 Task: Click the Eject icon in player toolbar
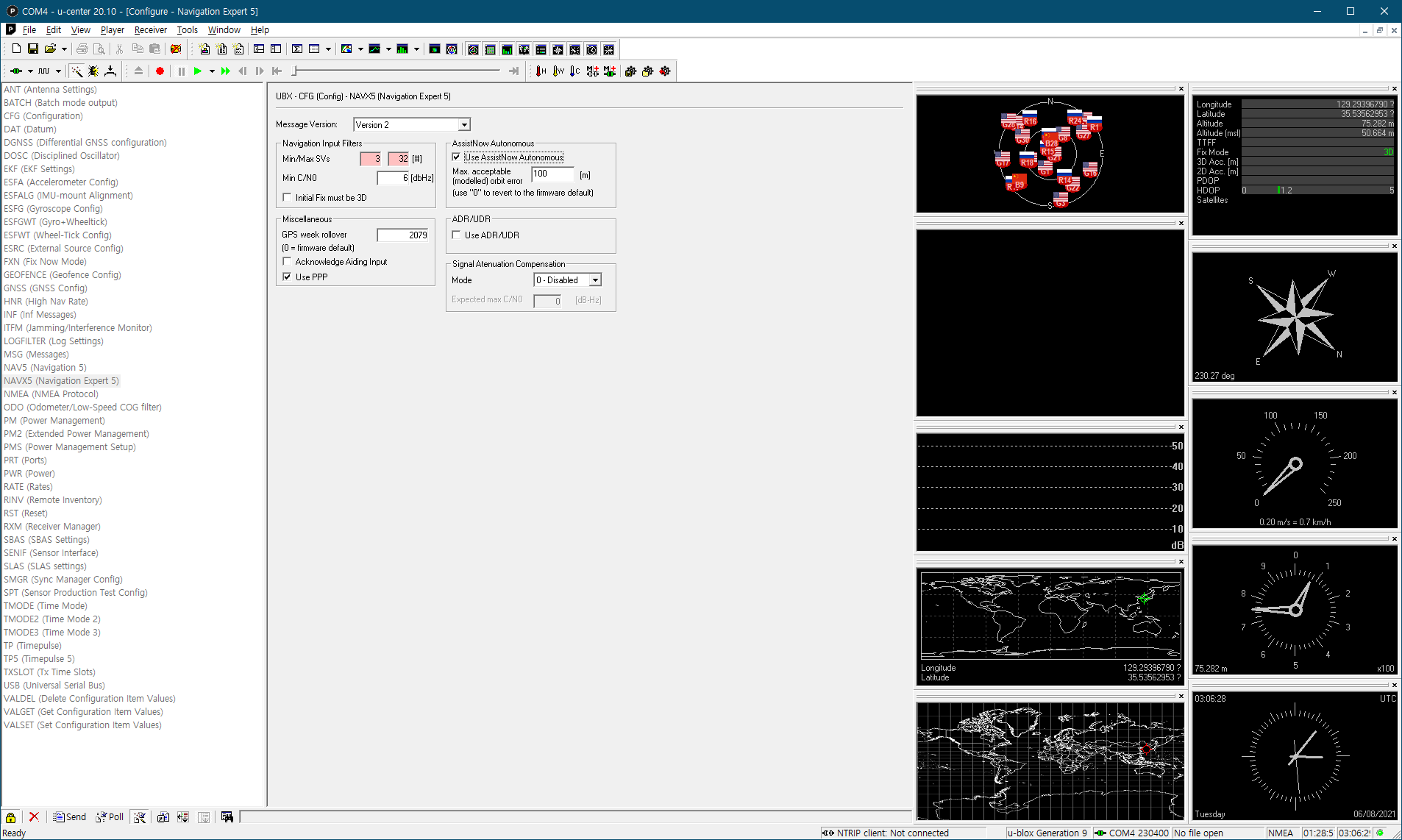(x=138, y=71)
